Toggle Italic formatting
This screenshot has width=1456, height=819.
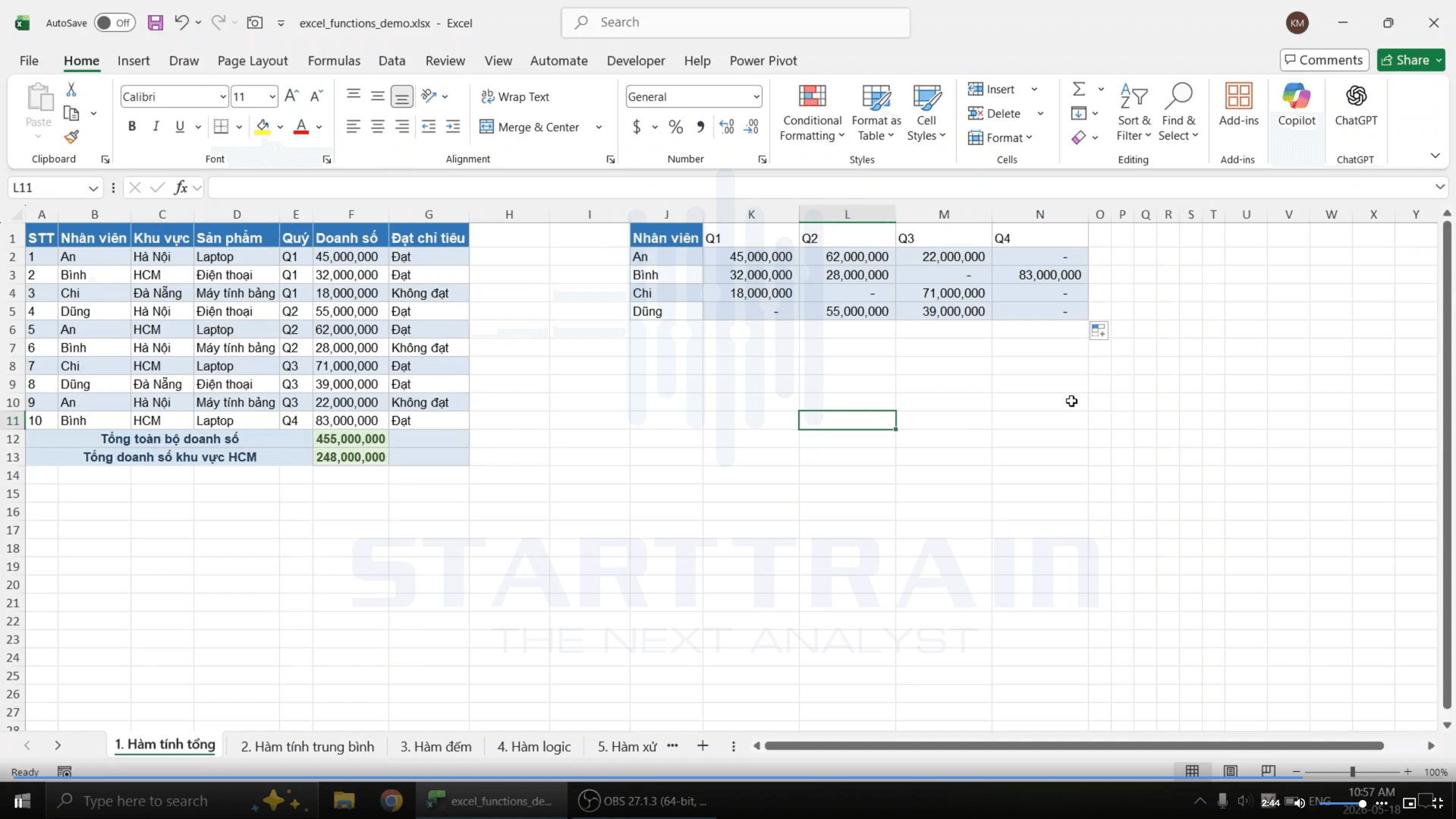tap(156, 127)
